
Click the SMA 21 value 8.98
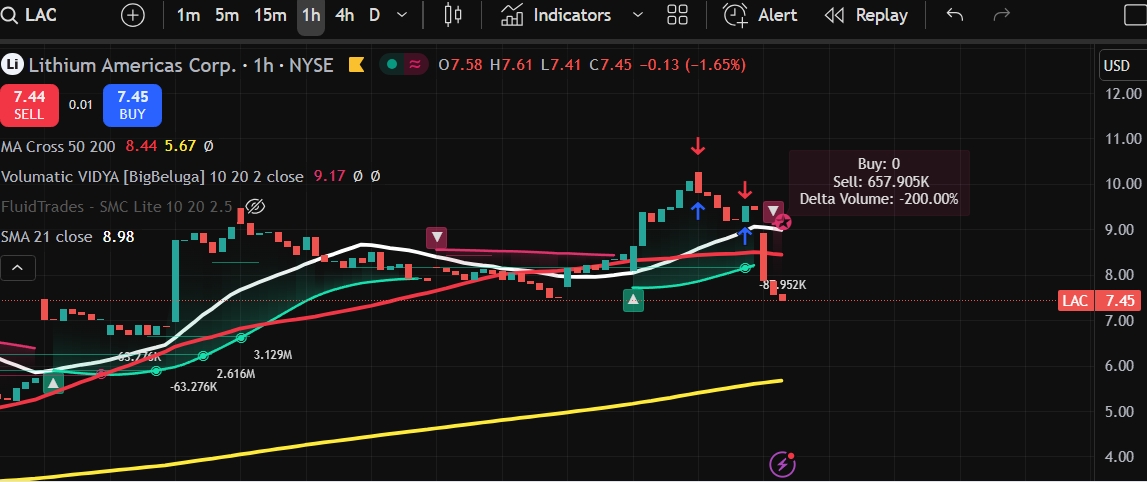119,237
